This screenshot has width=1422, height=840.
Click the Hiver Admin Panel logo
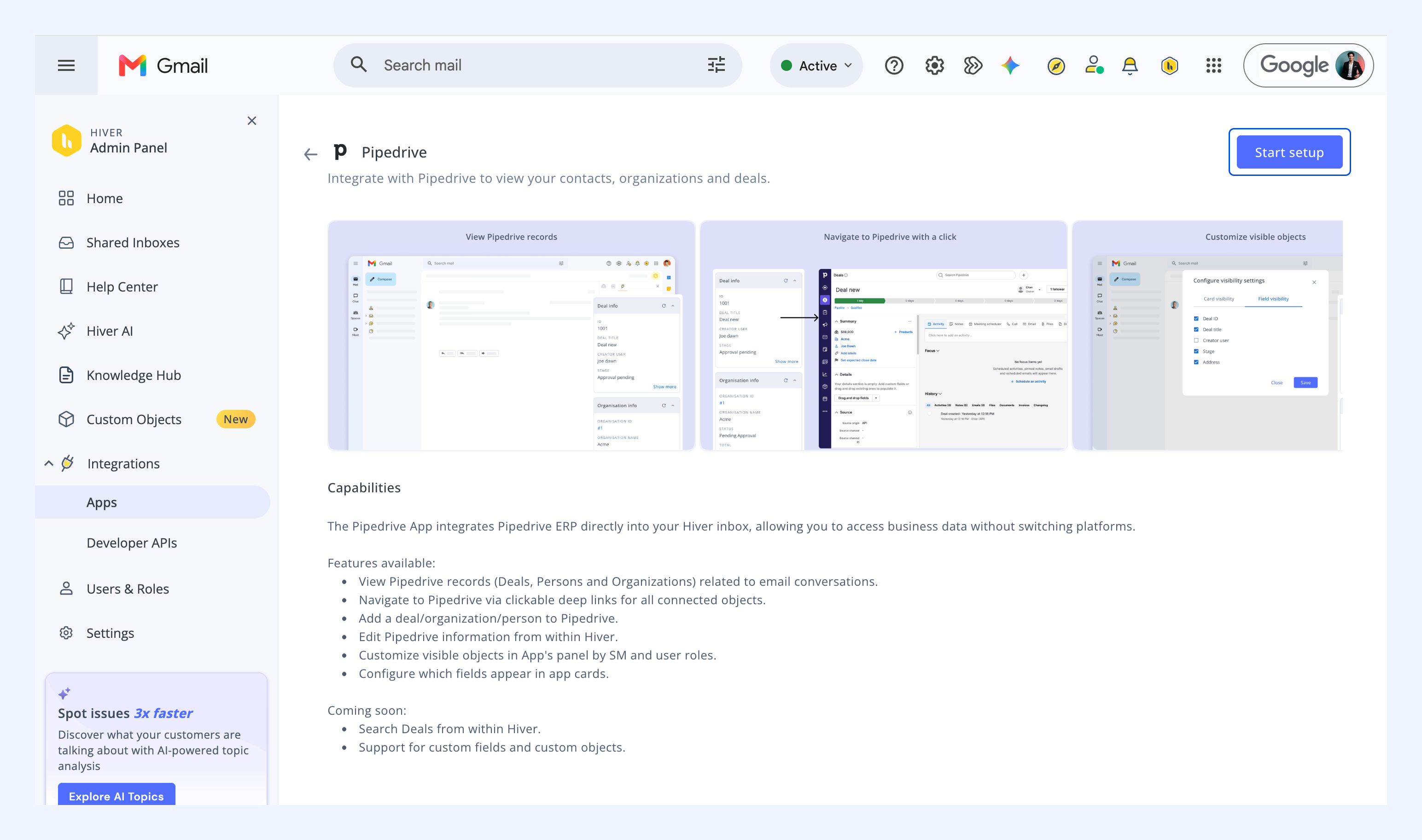click(x=66, y=140)
